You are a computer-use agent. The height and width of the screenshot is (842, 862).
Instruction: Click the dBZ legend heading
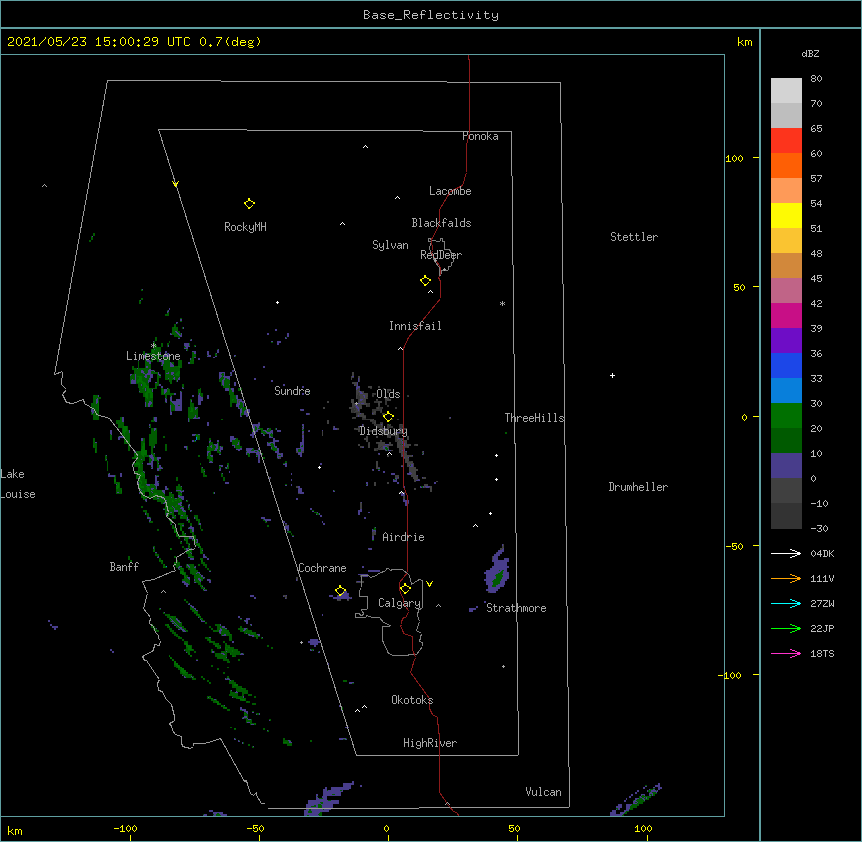coord(810,53)
